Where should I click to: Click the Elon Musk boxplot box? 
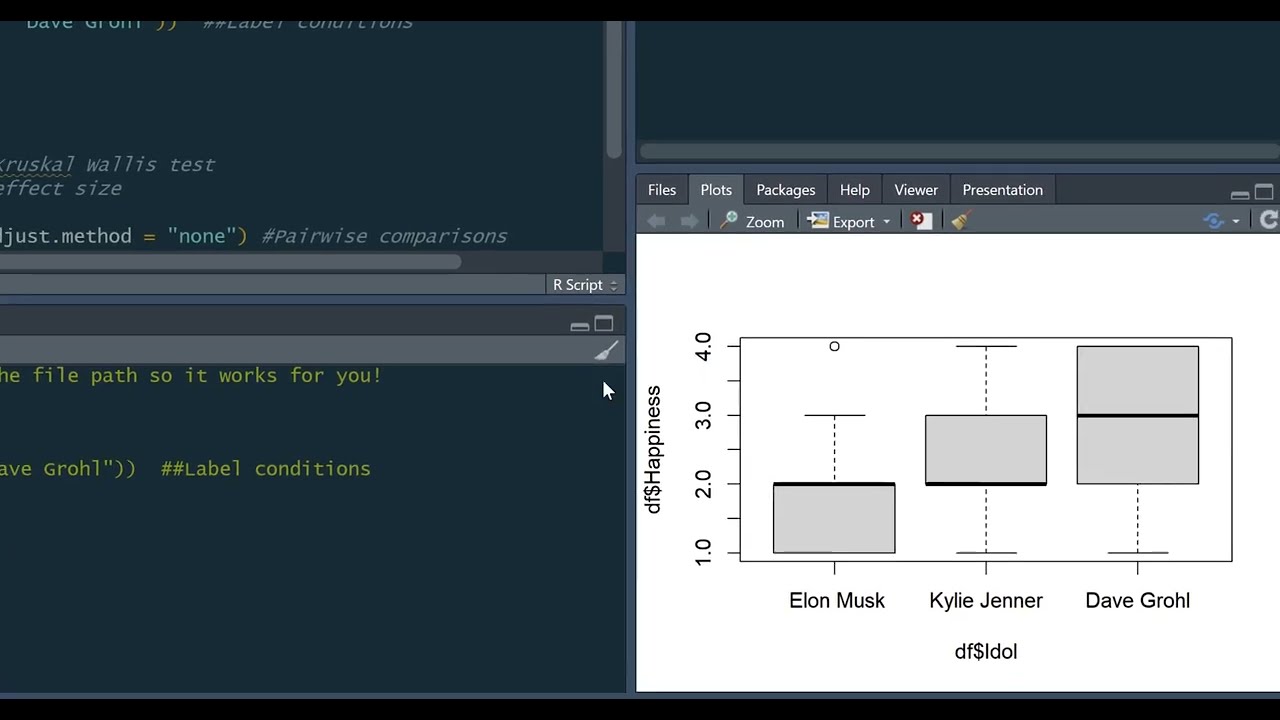pos(834,518)
